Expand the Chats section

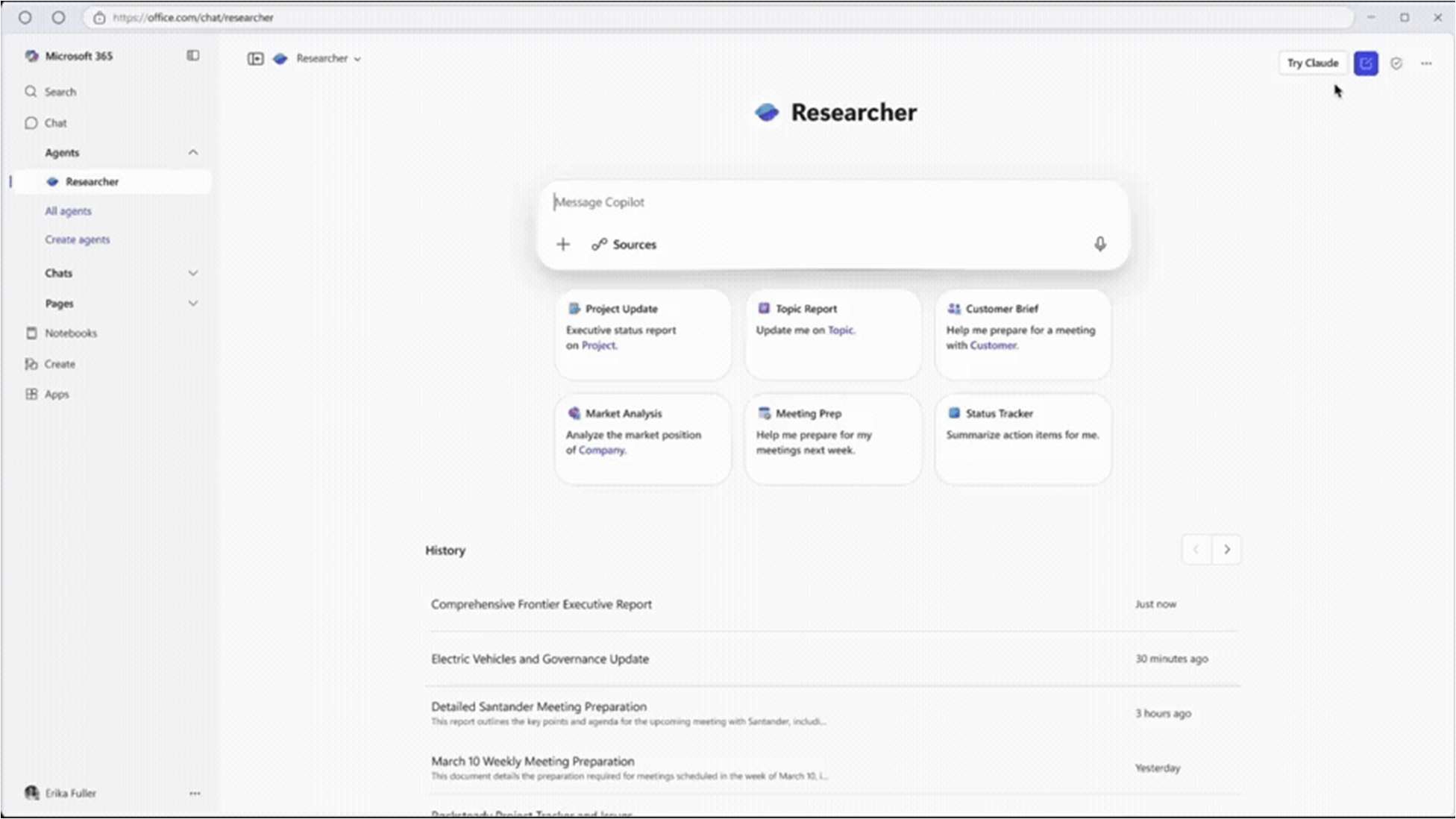(193, 273)
